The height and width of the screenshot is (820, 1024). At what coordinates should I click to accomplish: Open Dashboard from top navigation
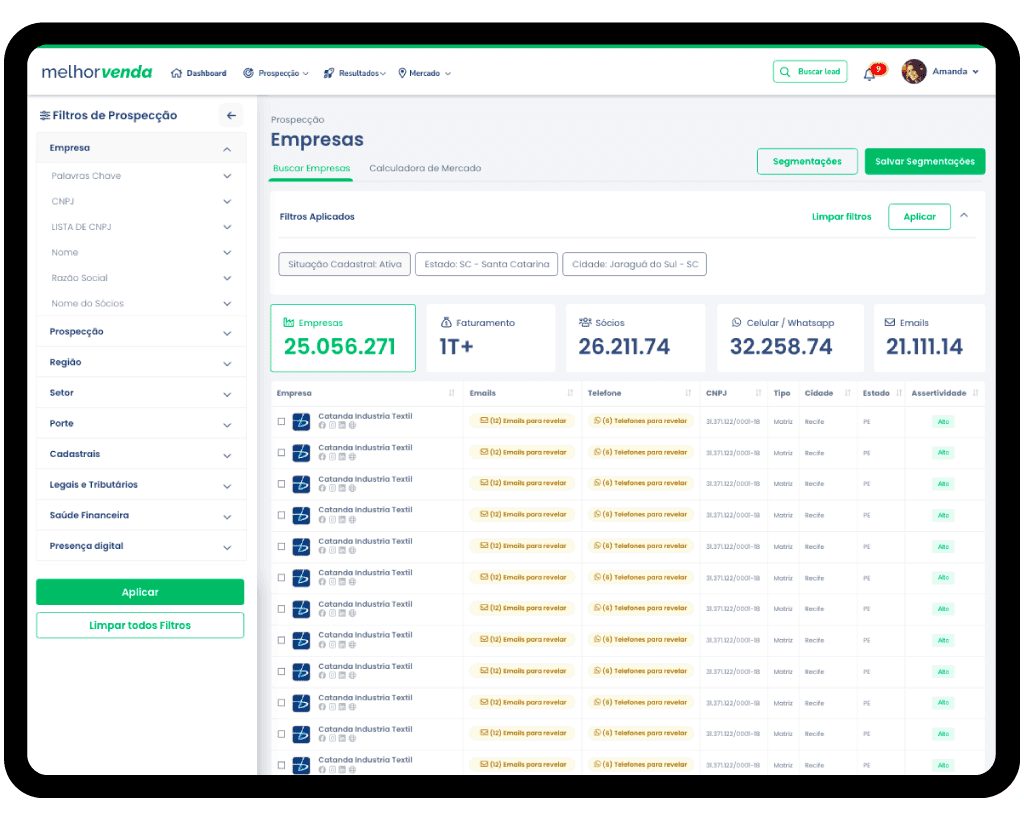(199, 73)
